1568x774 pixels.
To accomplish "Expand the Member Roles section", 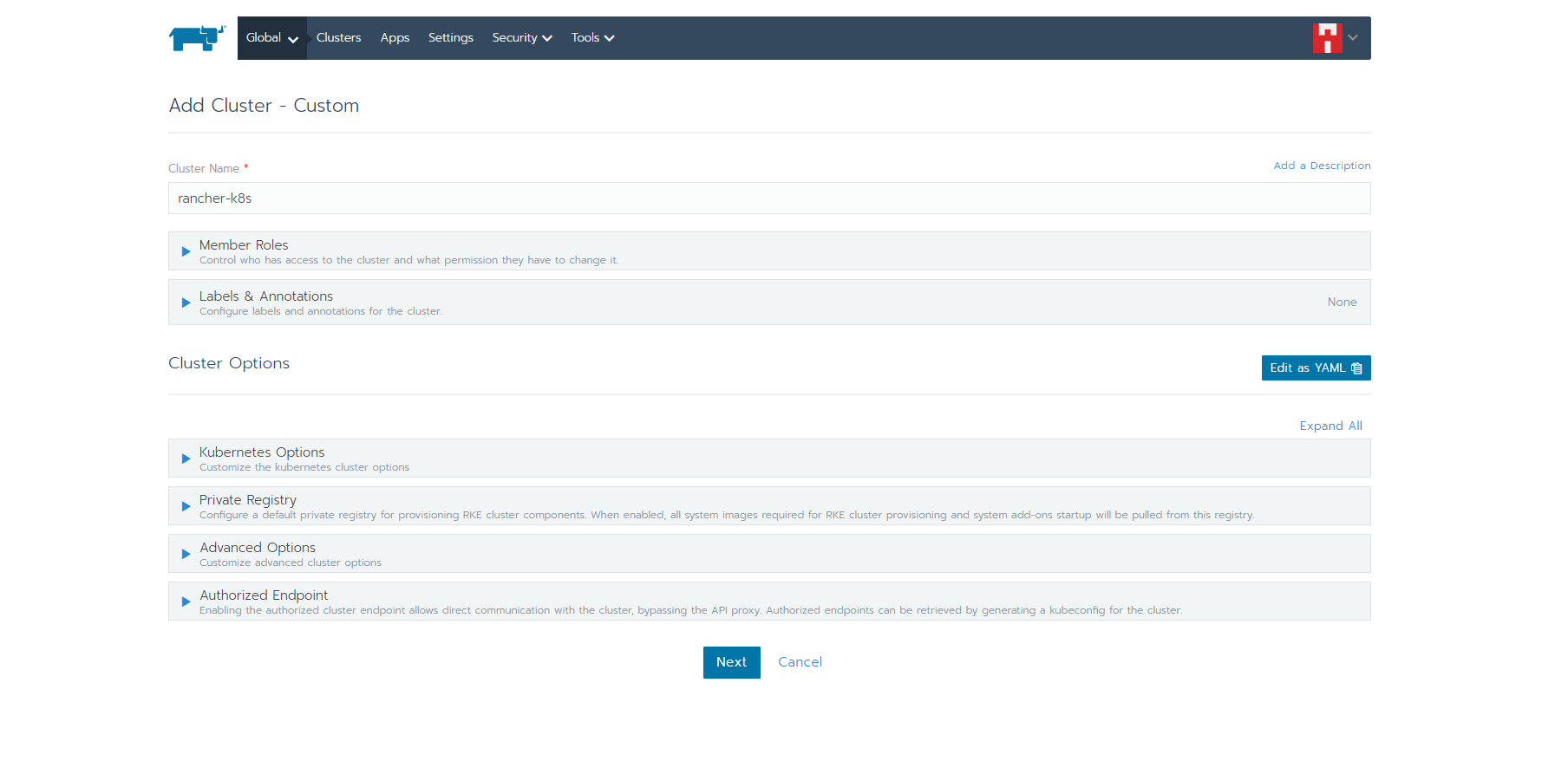I will 769,251.
